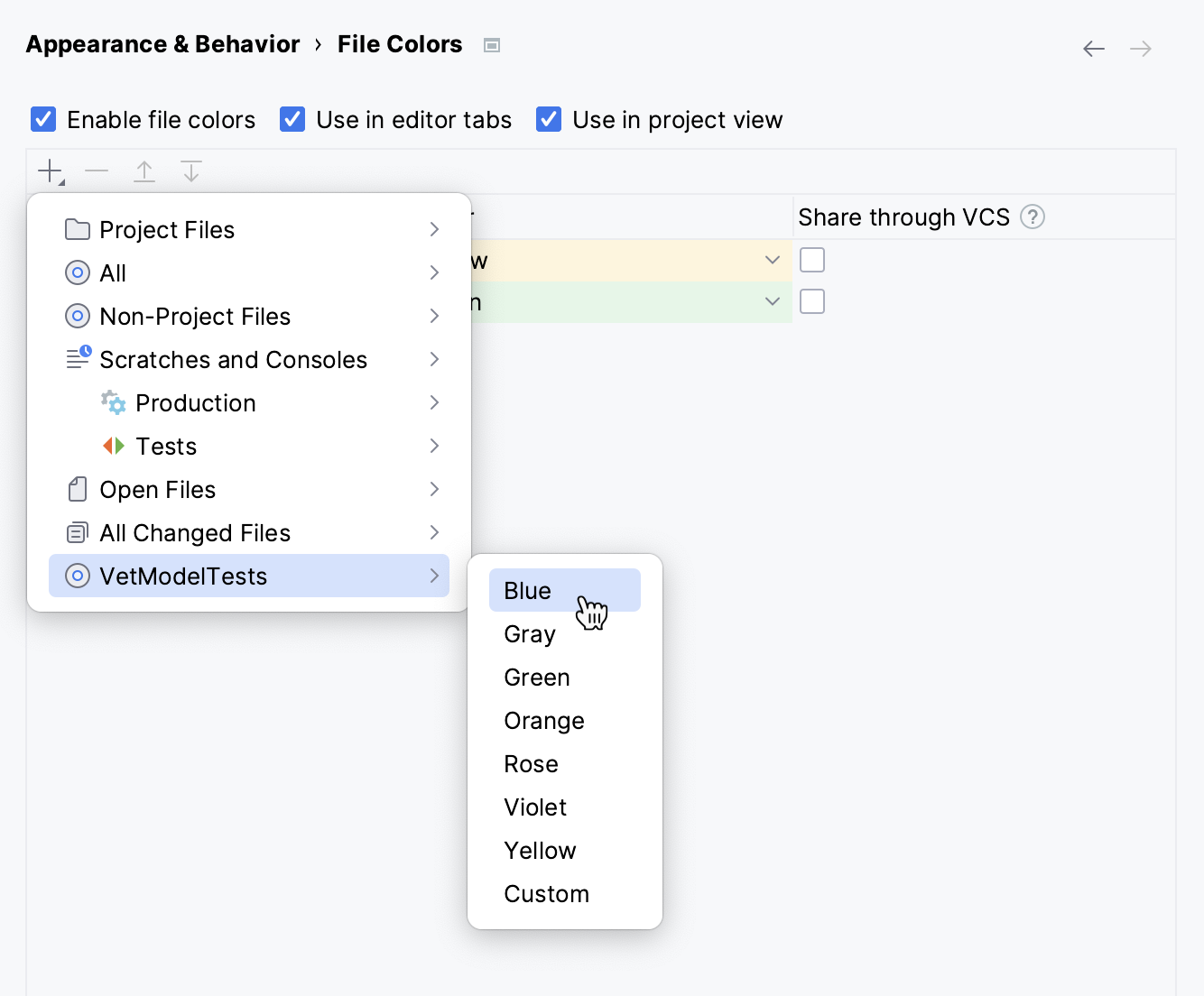
Task: Click the forward navigation arrow
Action: tap(1141, 49)
